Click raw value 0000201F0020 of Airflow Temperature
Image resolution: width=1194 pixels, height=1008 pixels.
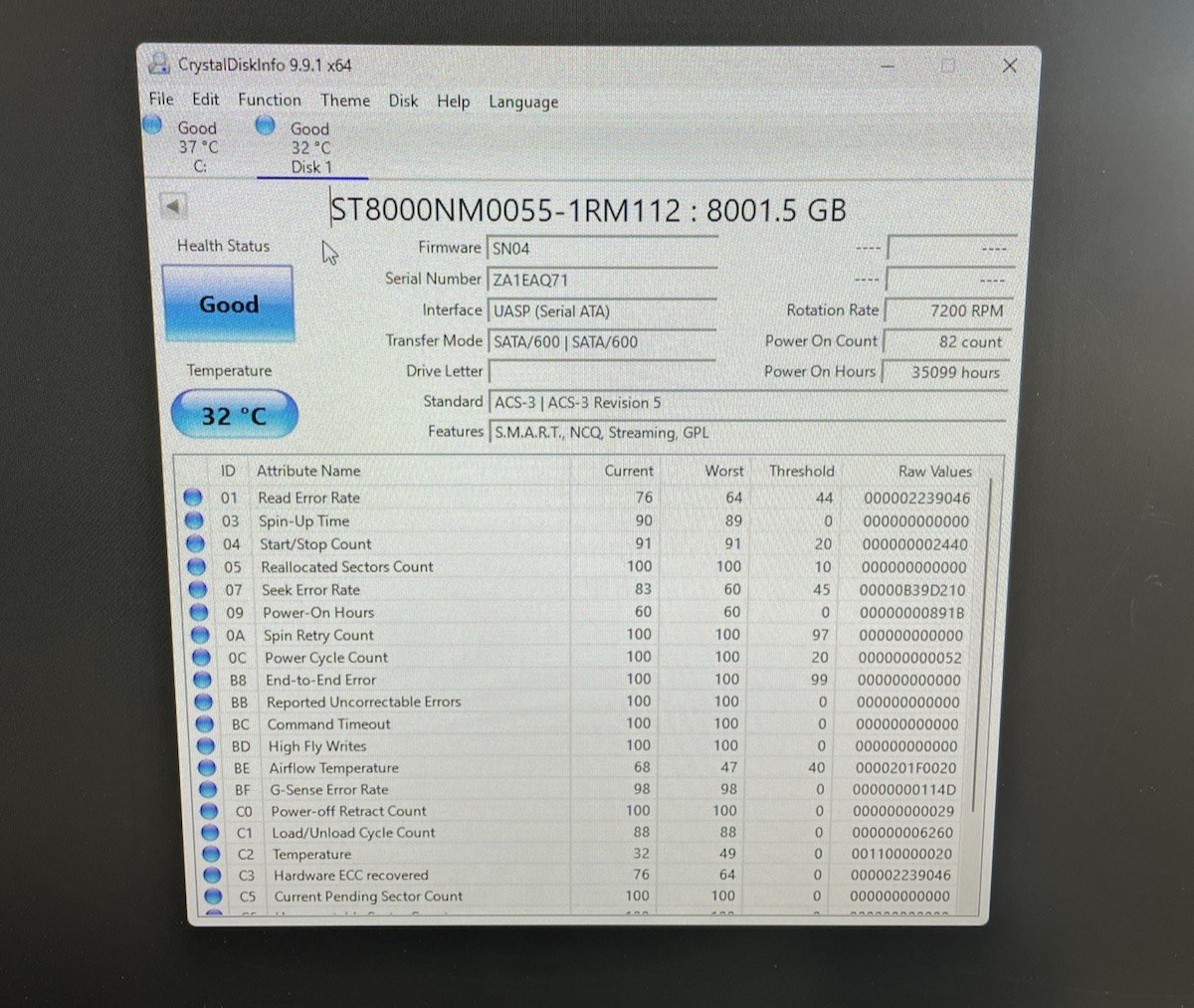906,768
